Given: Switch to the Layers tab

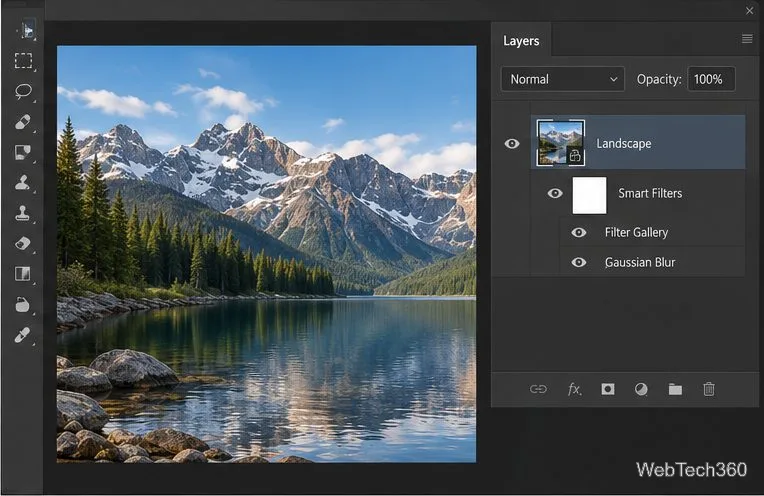Looking at the screenshot, I should tap(521, 41).
